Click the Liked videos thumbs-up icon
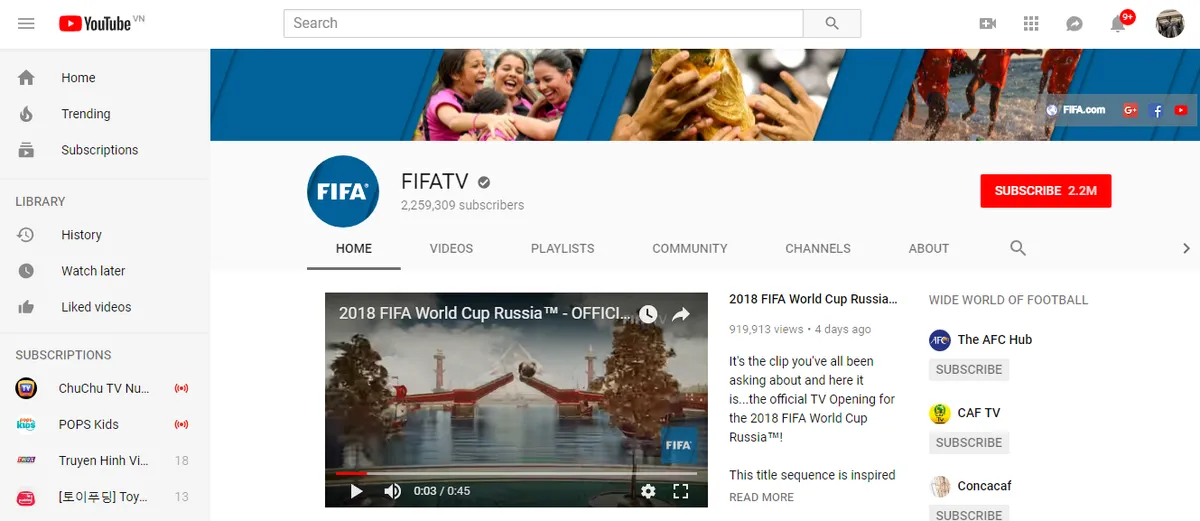 pos(26,307)
